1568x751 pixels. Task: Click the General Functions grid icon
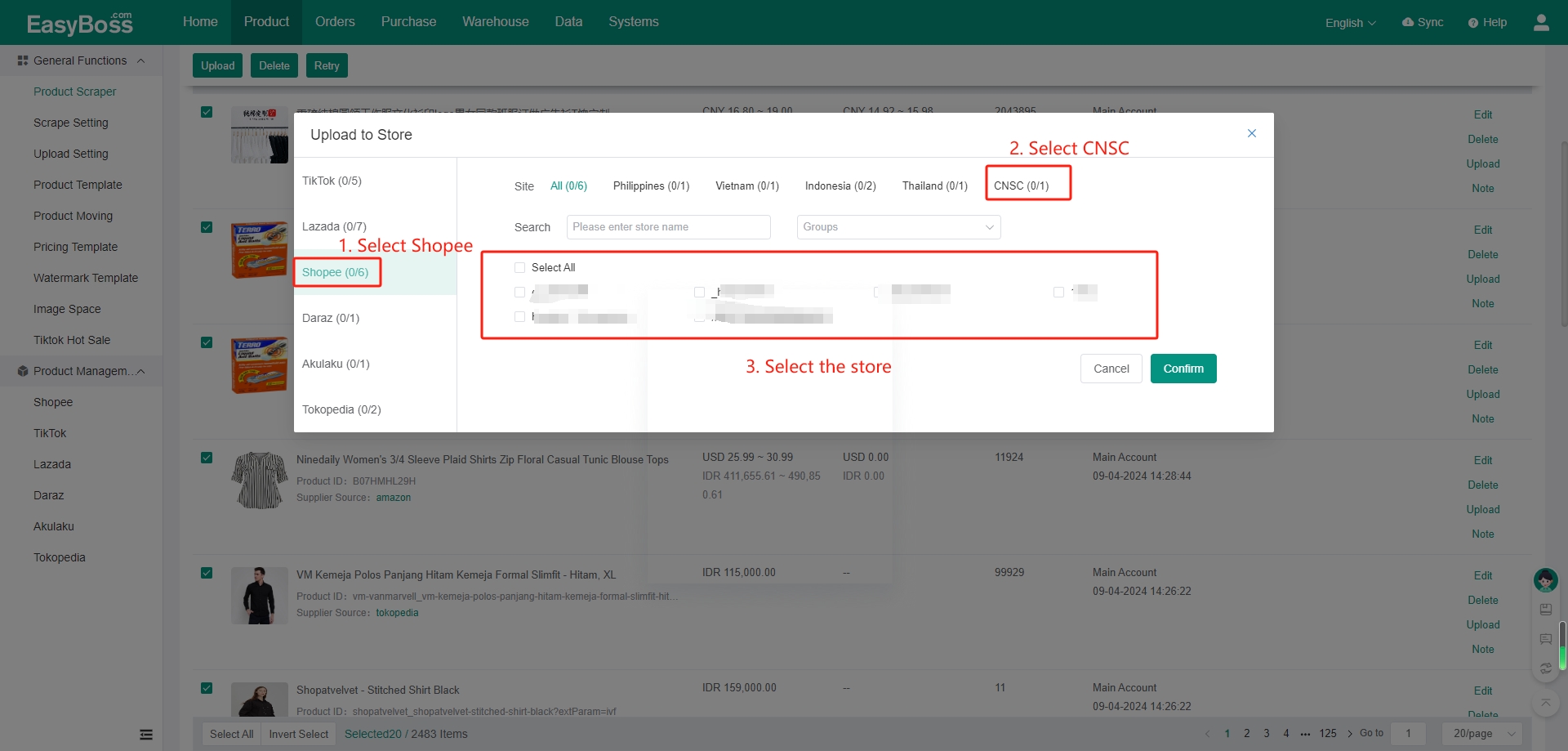click(x=23, y=60)
